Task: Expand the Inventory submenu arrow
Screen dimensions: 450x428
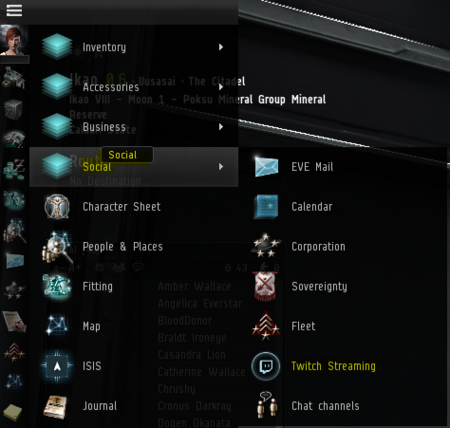Action: [221, 47]
